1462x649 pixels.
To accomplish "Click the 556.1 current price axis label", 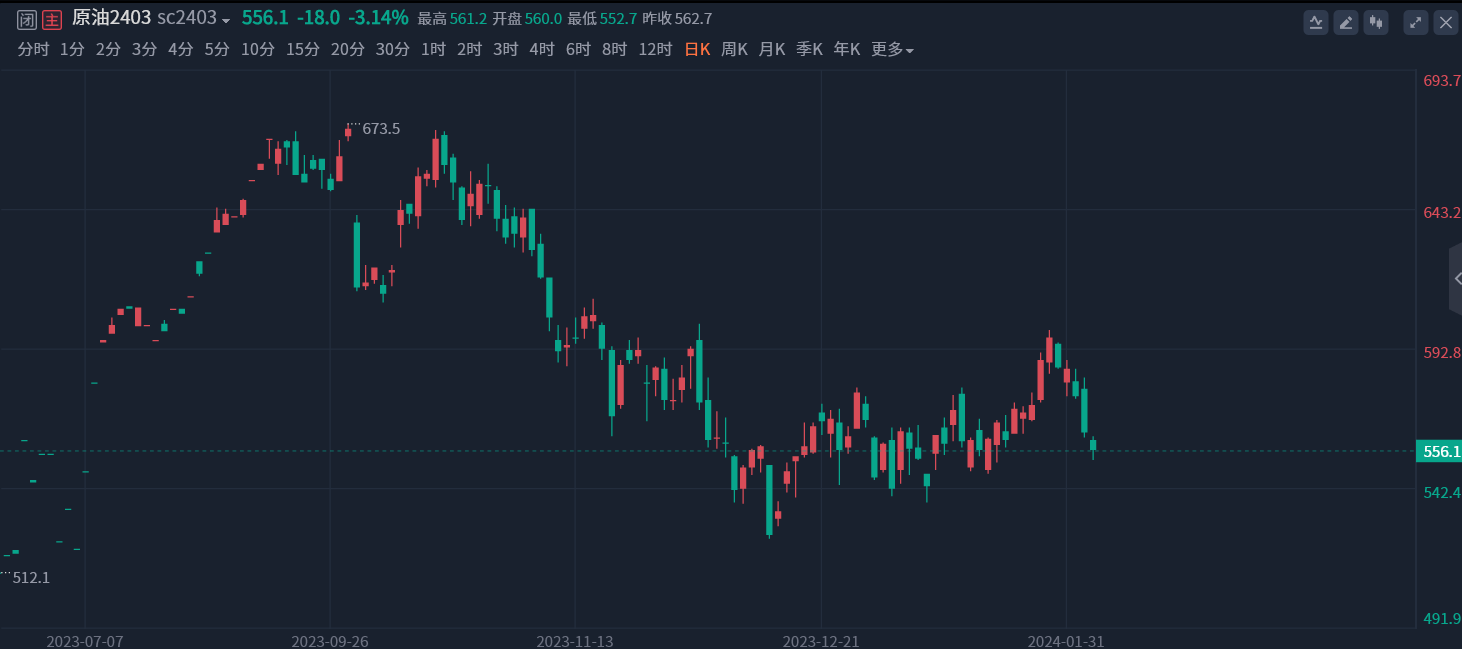I will click(1441, 452).
